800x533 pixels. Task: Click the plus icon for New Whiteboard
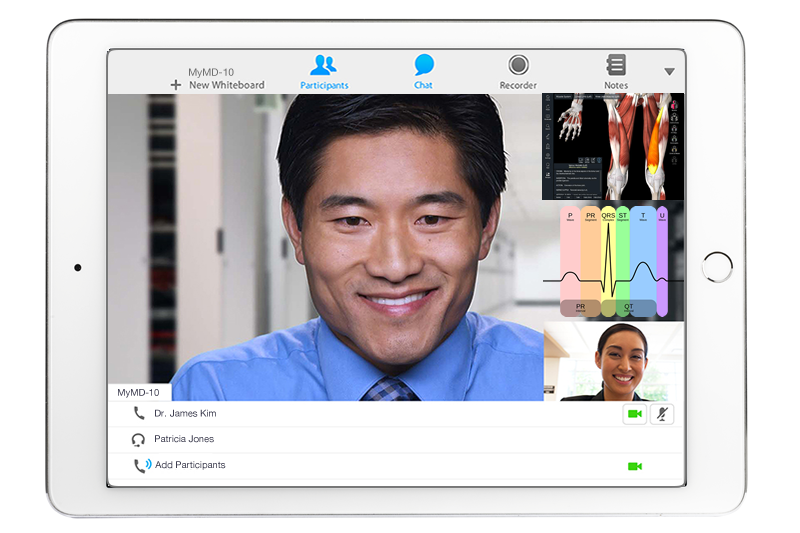point(176,85)
